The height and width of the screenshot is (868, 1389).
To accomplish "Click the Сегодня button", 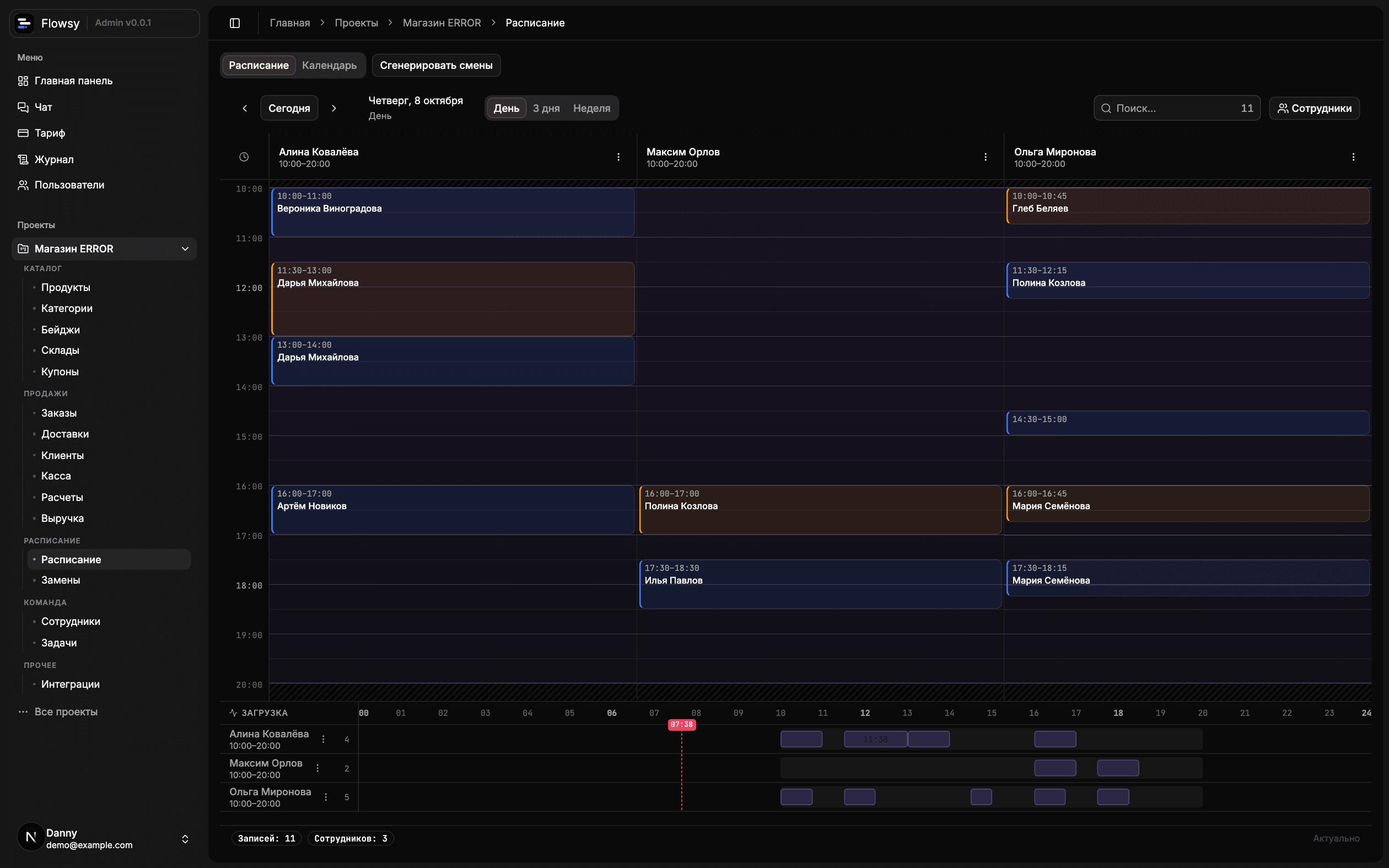I will pos(289,108).
